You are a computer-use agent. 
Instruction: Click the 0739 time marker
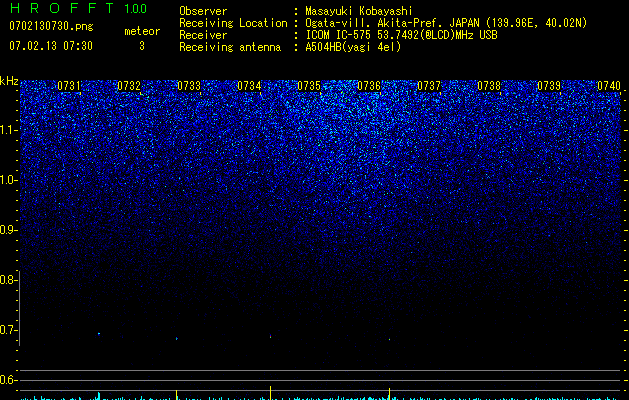pos(549,86)
